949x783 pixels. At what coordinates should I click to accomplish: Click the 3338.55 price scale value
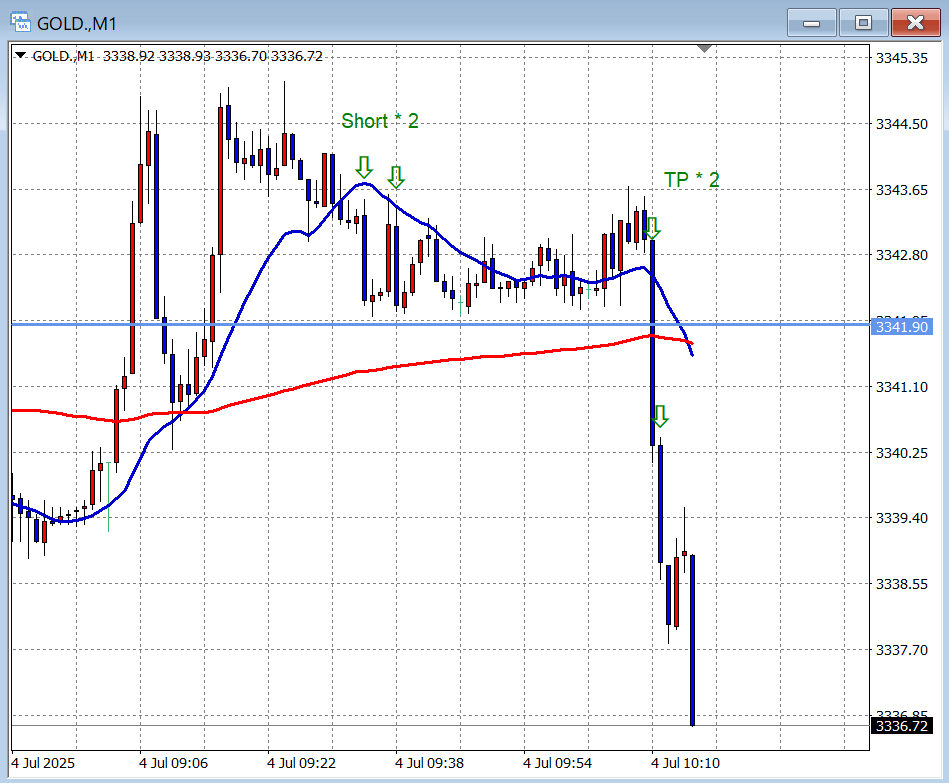pos(902,584)
